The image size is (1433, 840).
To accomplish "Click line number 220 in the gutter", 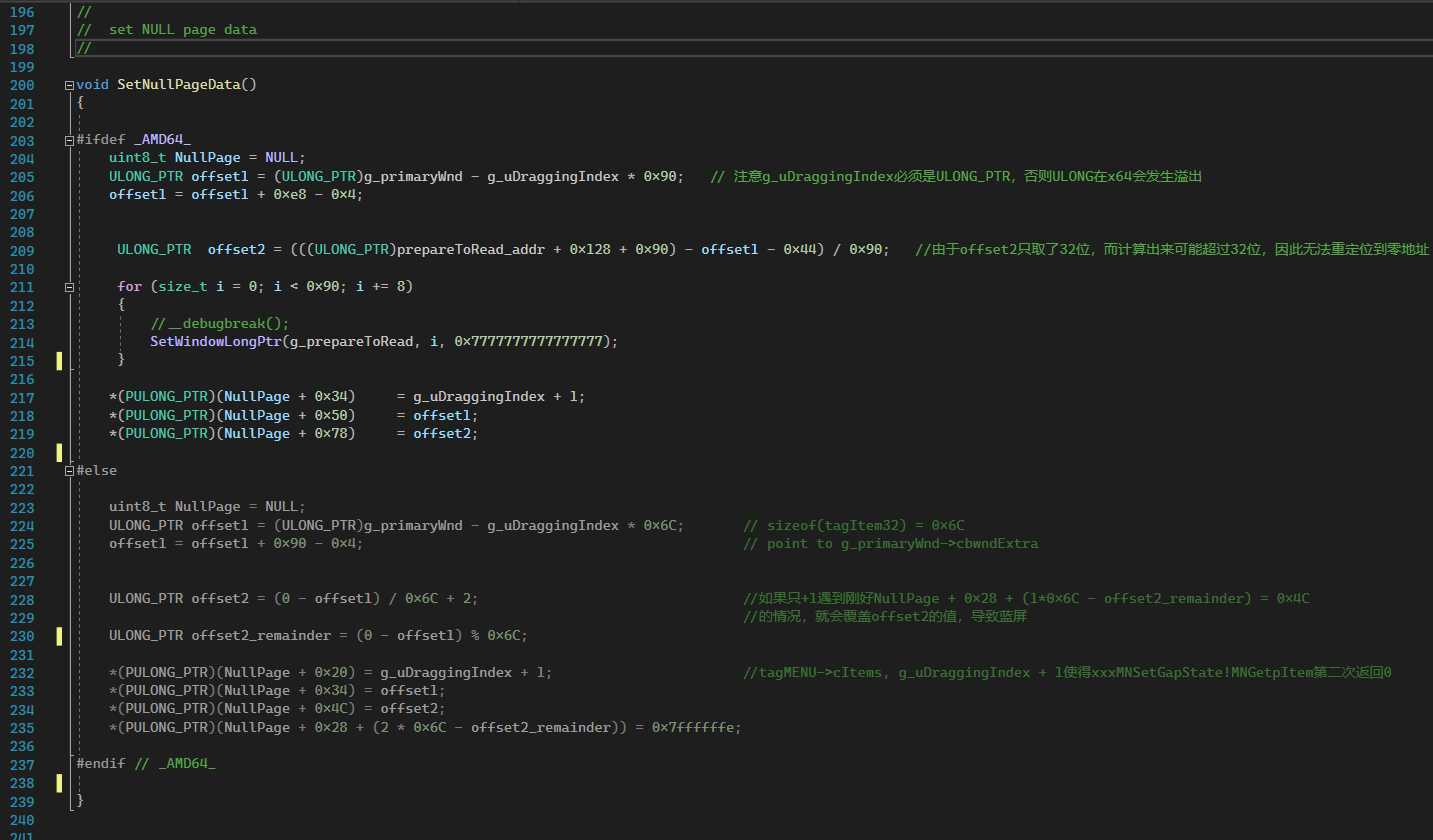I will coord(21,452).
